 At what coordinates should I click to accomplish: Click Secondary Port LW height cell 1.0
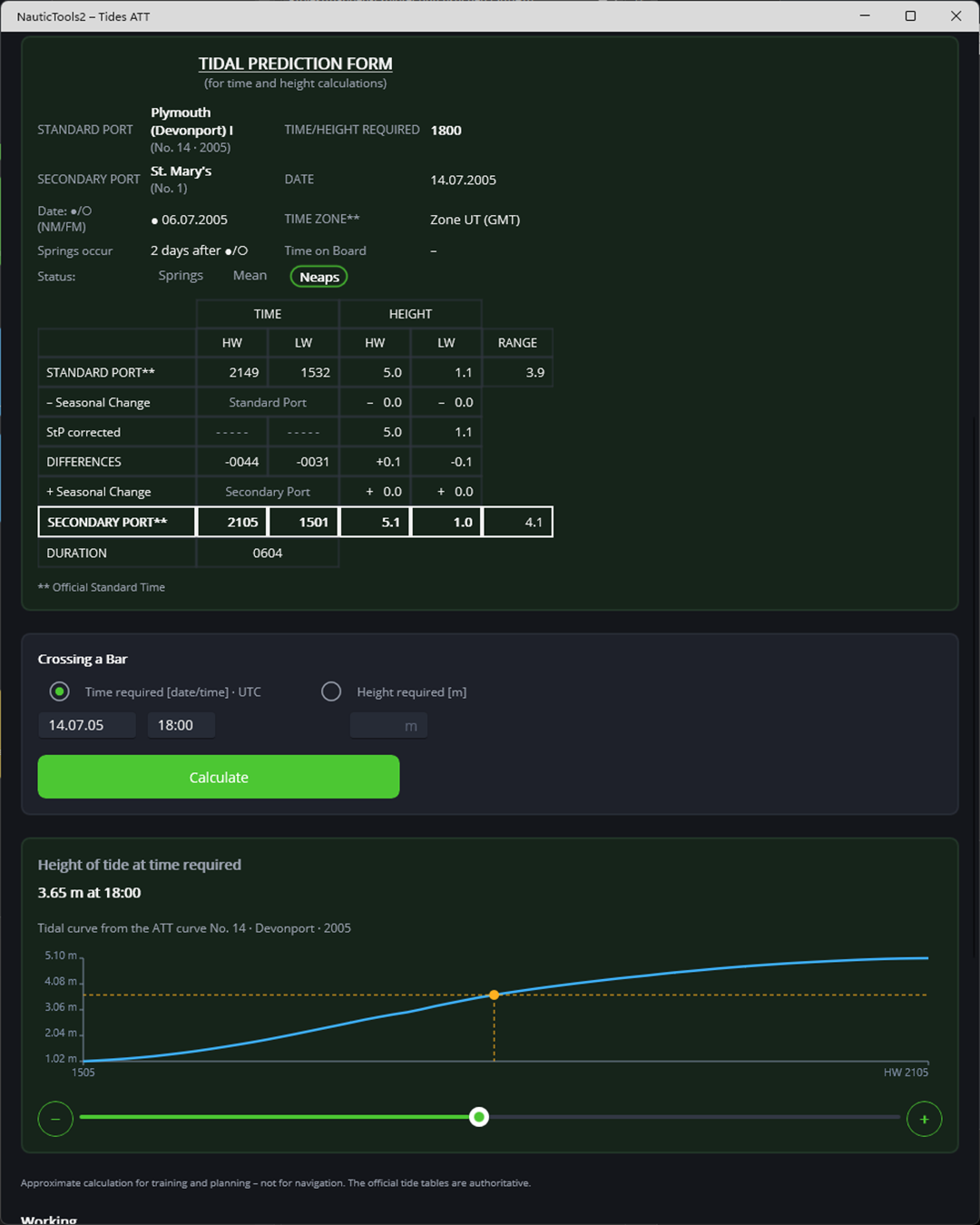click(446, 522)
